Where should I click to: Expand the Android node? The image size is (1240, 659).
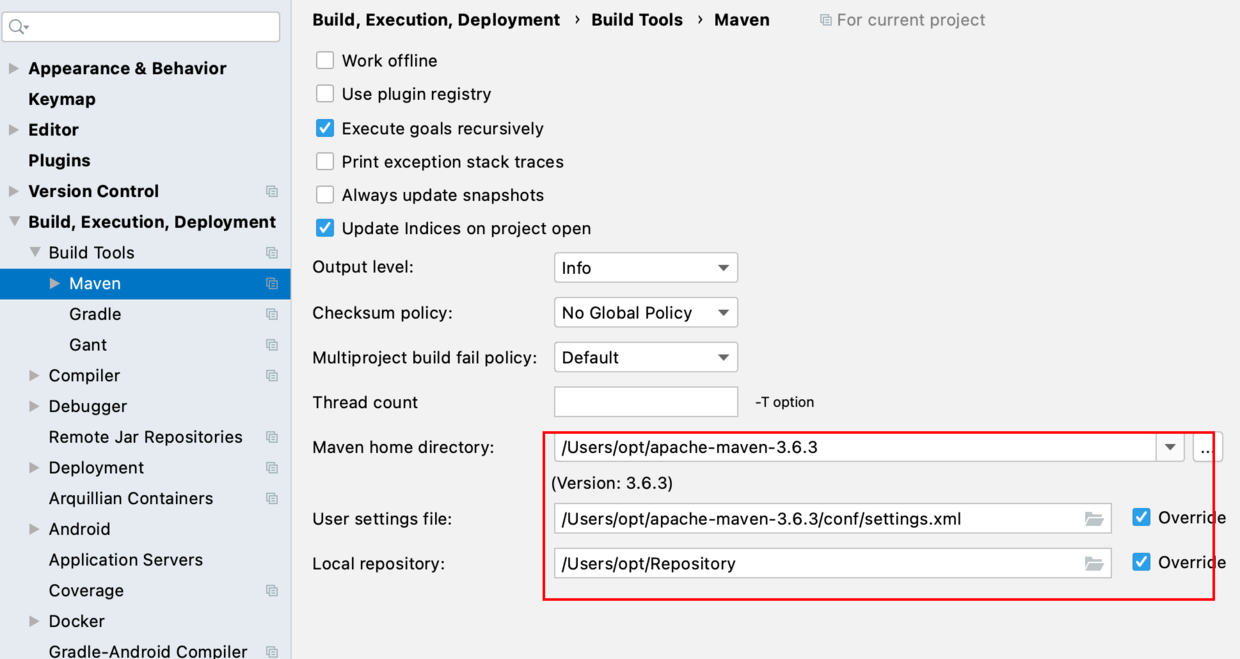click(35, 529)
